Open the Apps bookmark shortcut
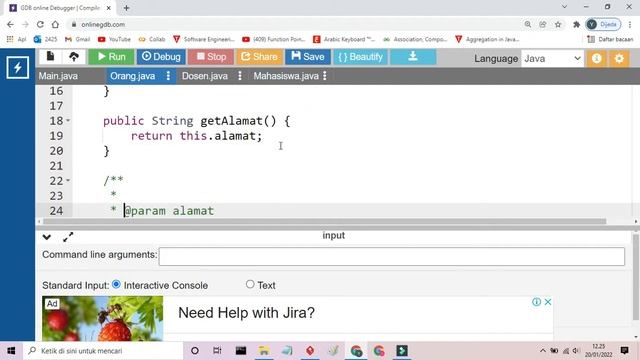 pos(16,39)
